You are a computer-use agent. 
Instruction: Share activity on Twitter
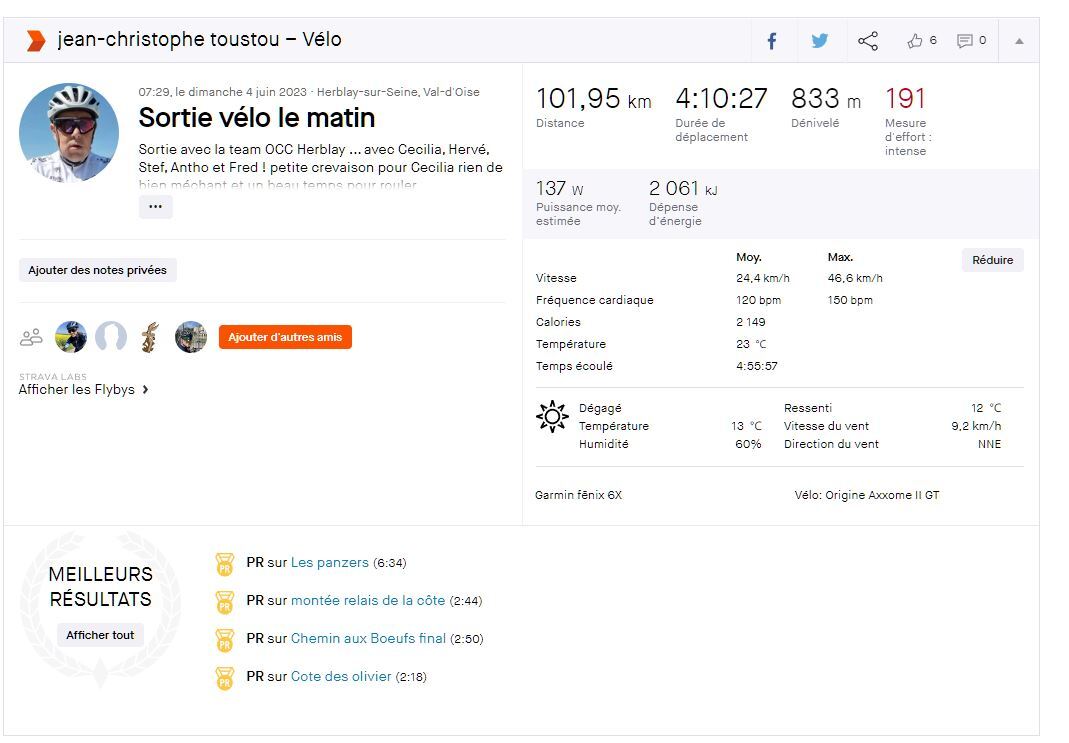(820, 41)
